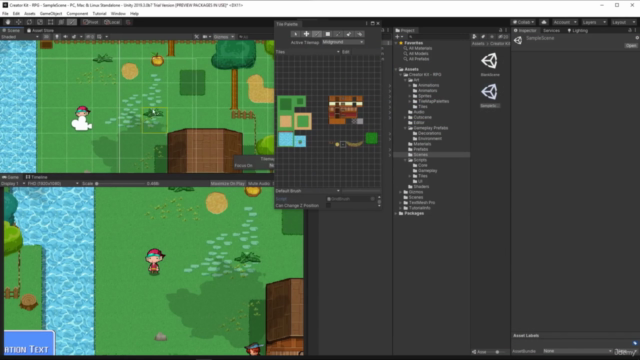Collapse the Gameplay Prefabs folder

pyautogui.click(x=405, y=128)
